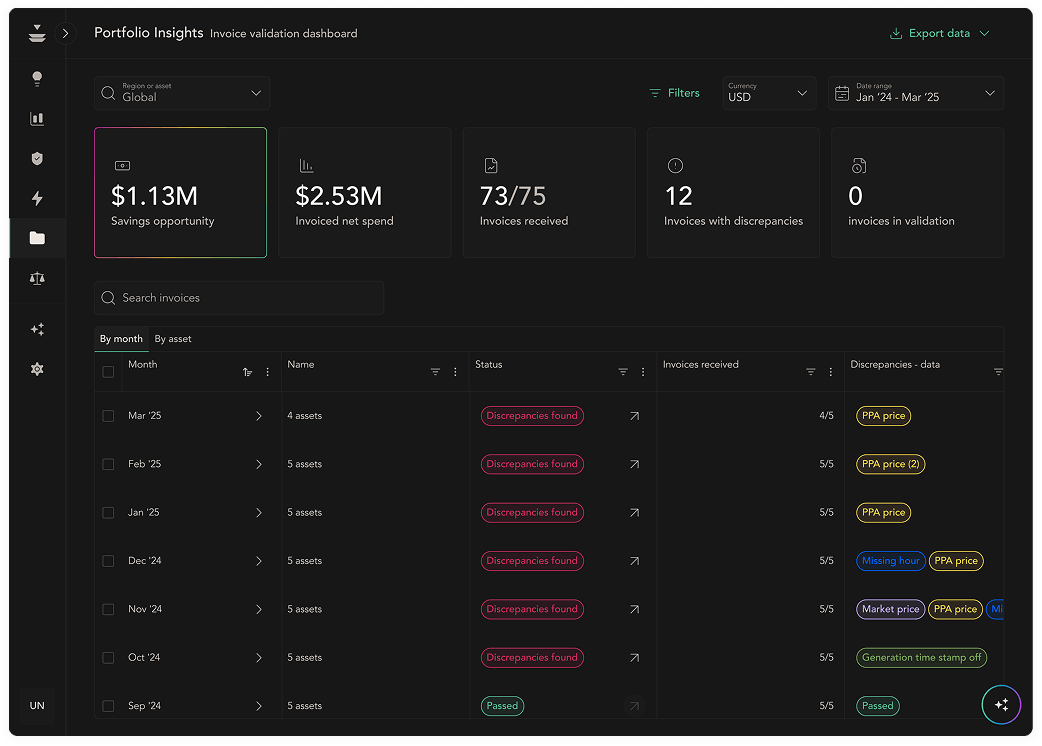Open the Currency USD dropdown
This screenshot has width=1042, height=746.
pyautogui.click(x=768, y=93)
